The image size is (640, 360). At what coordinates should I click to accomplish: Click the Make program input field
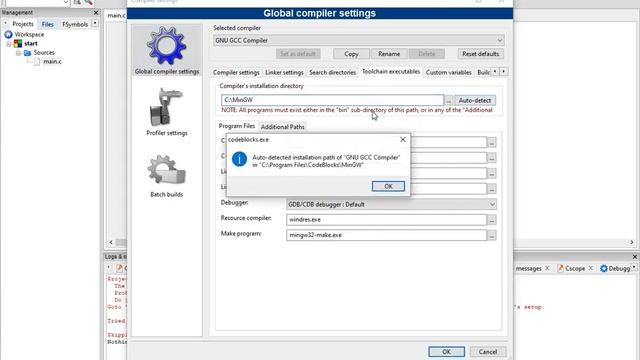(386, 235)
